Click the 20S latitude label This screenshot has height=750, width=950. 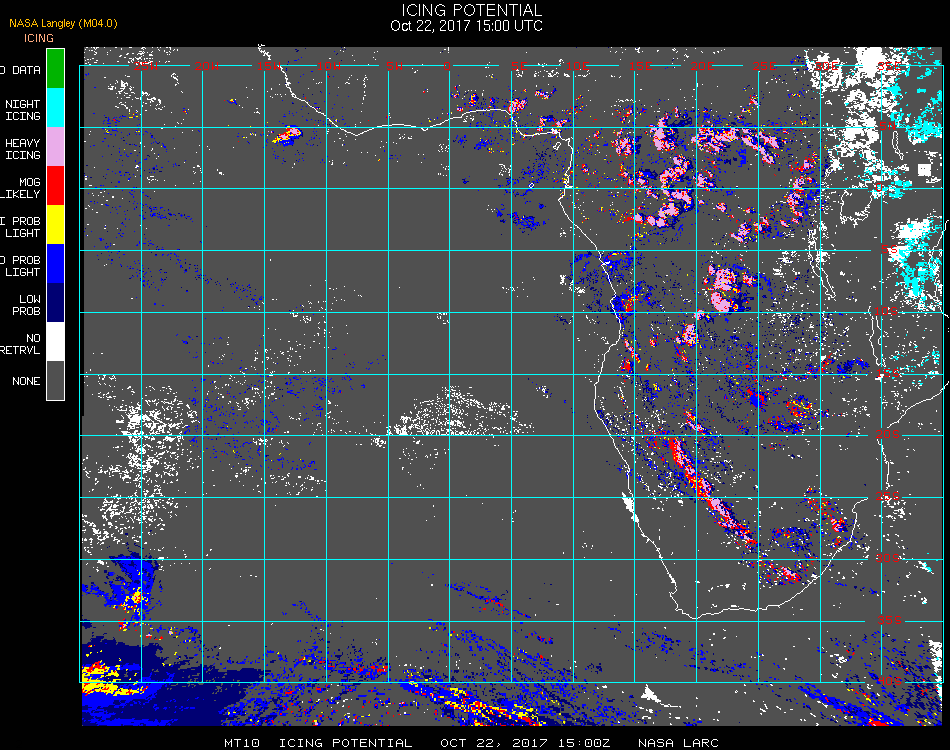click(x=888, y=435)
